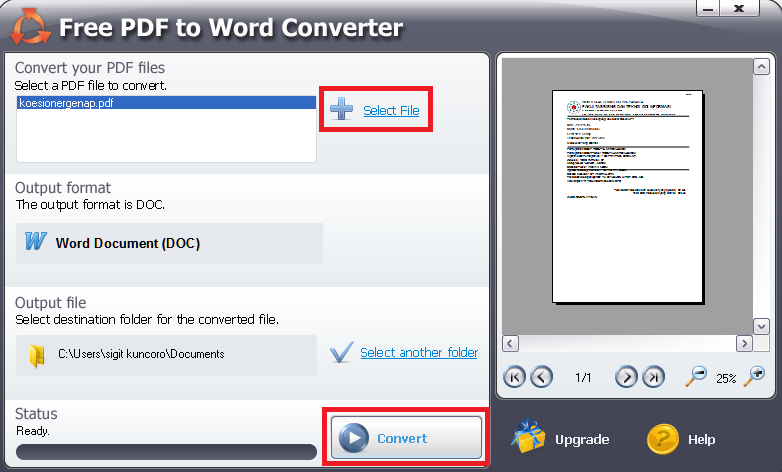
Task: Click the 1/1 page indicator
Action: click(583, 378)
